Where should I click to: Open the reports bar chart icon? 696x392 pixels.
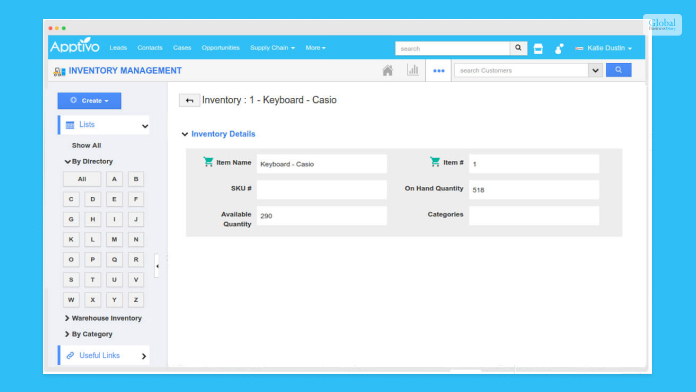pos(413,70)
